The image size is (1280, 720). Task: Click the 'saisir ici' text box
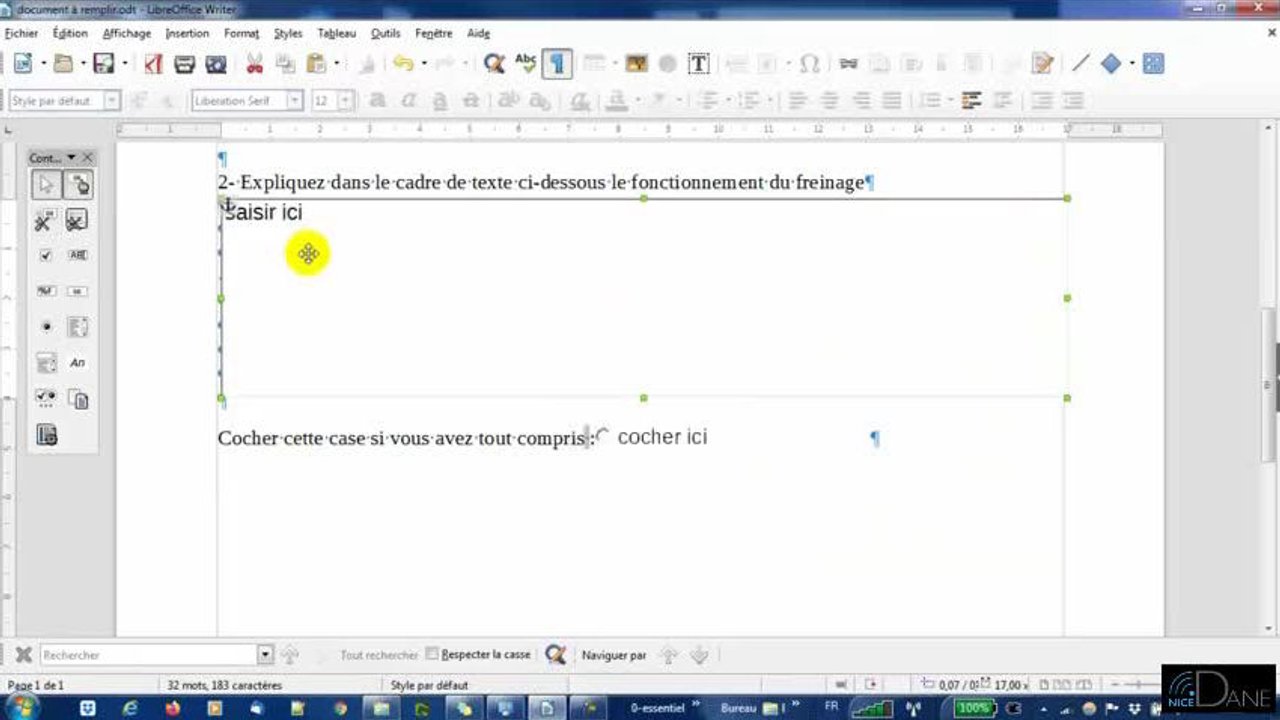643,297
